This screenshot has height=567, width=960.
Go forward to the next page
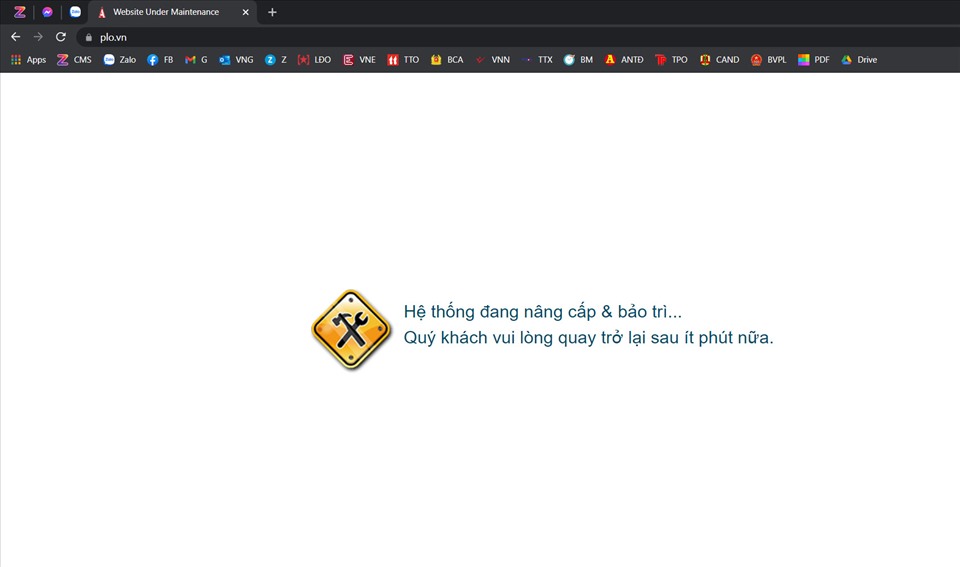point(38,37)
